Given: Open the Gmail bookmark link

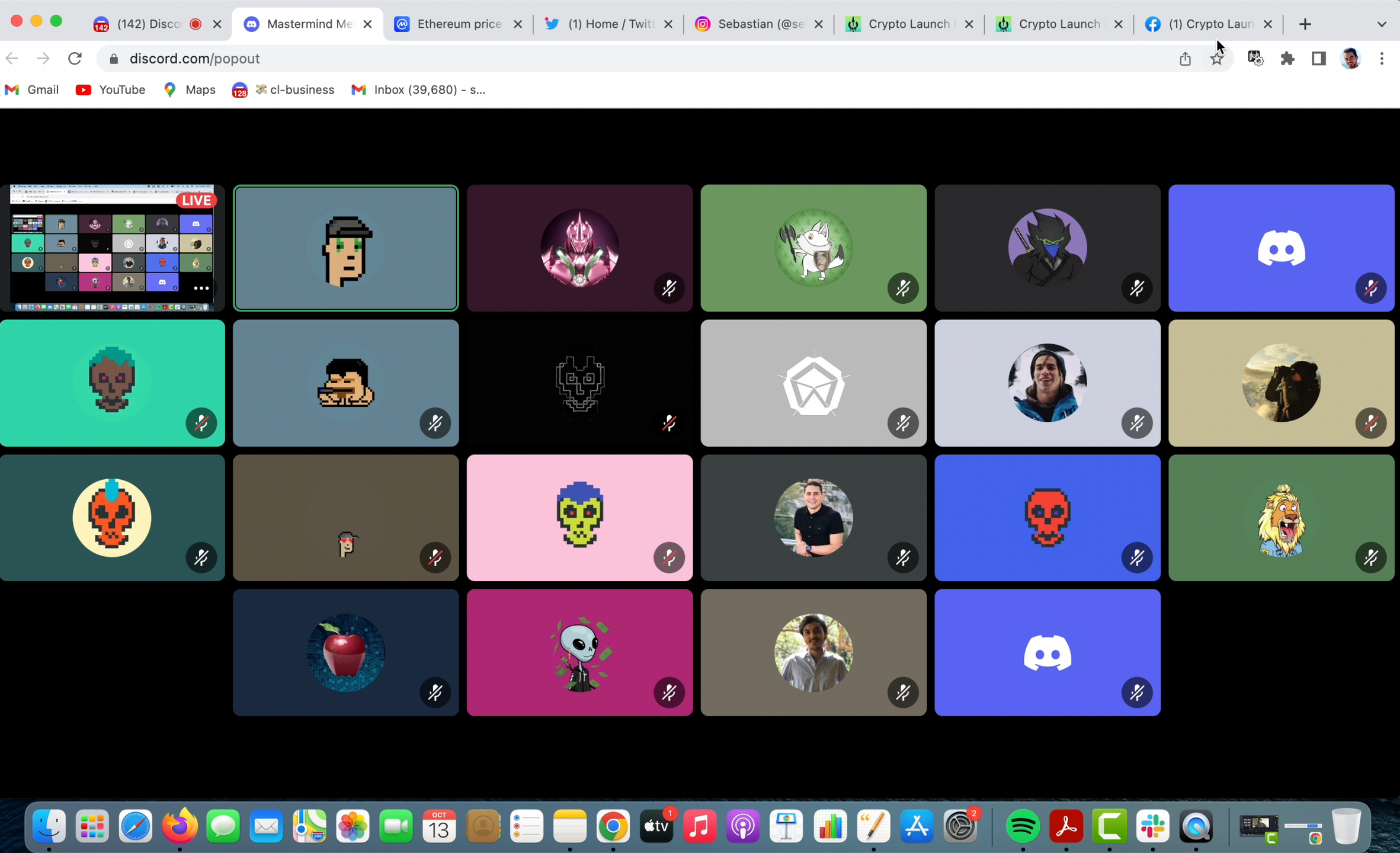Looking at the screenshot, I should 32,89.
